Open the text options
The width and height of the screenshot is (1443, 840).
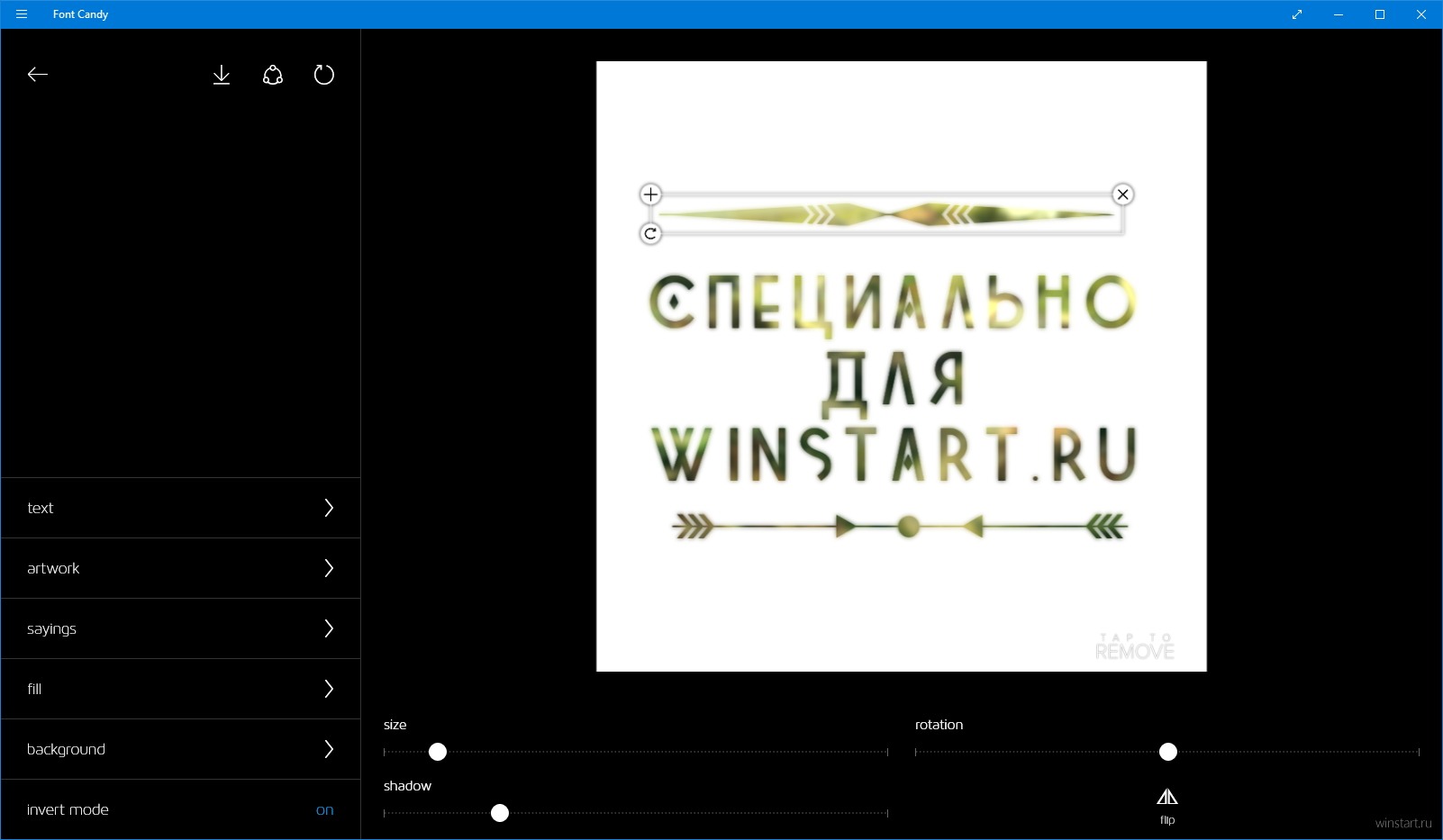coord(181,508)
